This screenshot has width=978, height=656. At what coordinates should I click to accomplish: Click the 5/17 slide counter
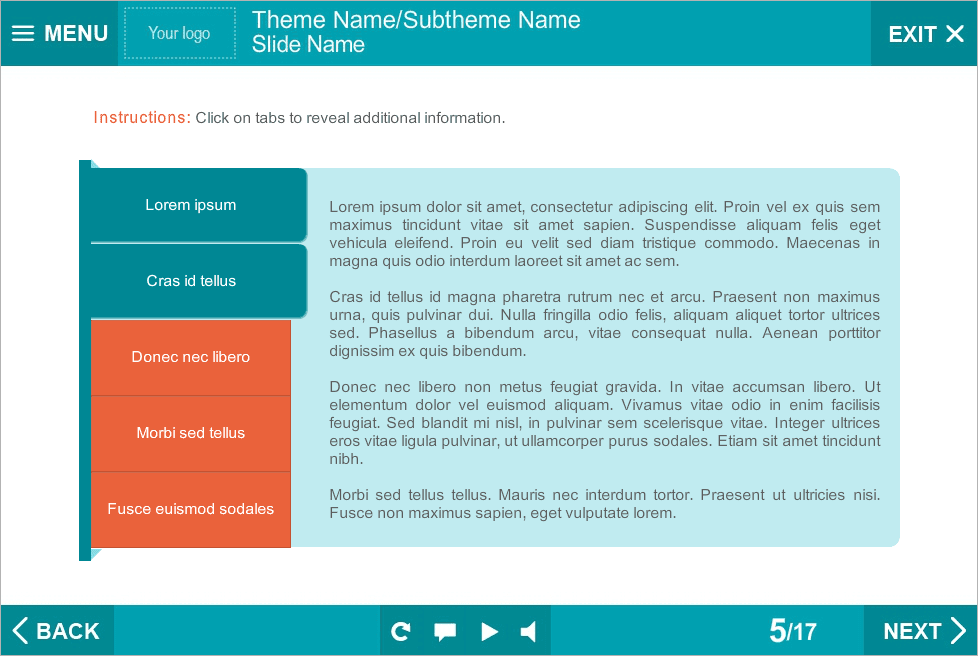(x=792, y=631)
